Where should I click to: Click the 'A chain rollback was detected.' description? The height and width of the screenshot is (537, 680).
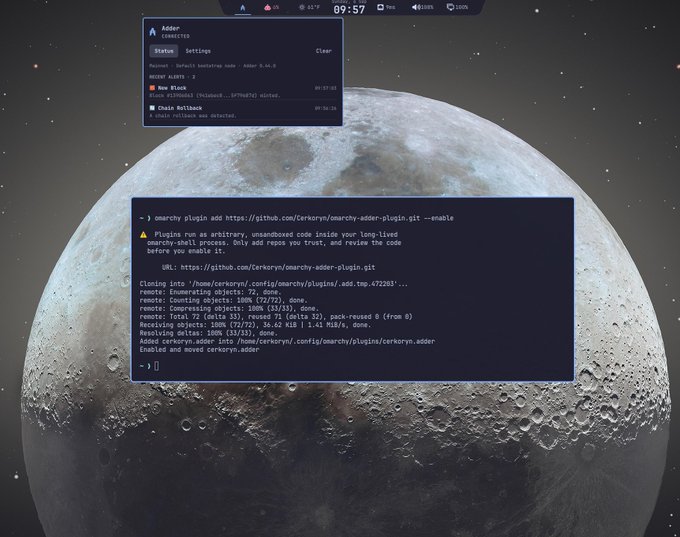(x=193, y=116)
